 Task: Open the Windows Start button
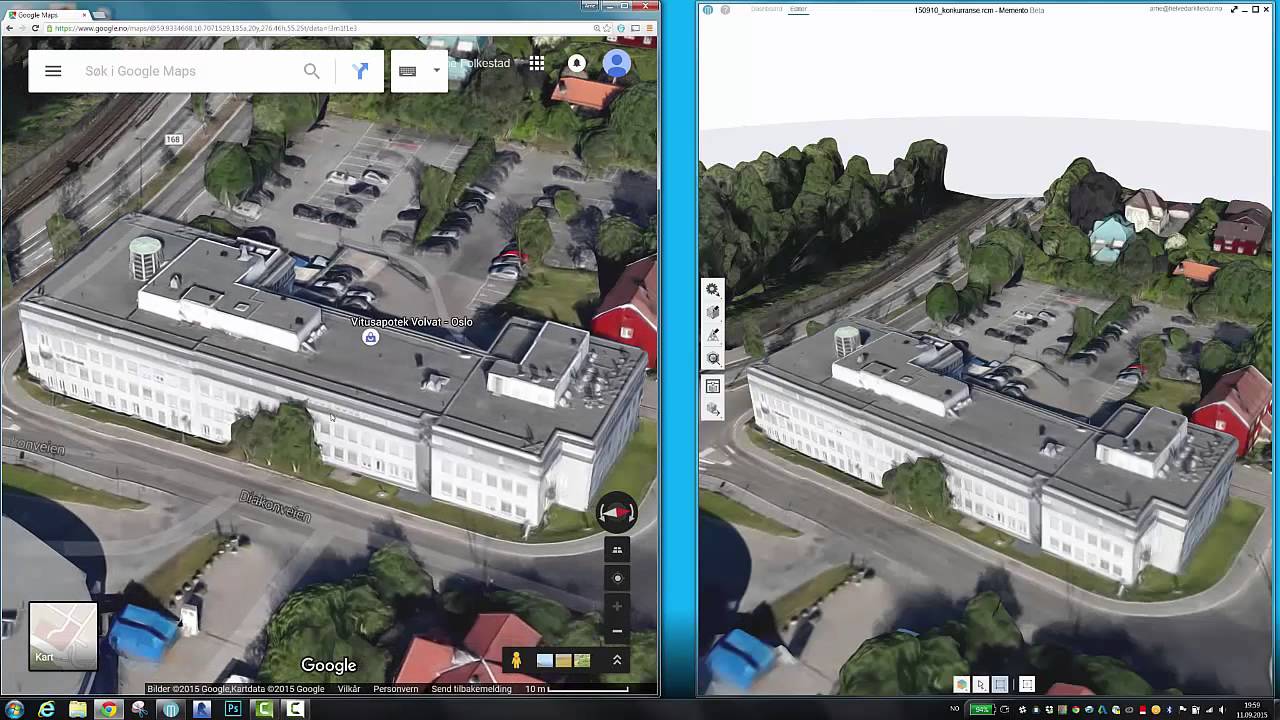(14, 709)
